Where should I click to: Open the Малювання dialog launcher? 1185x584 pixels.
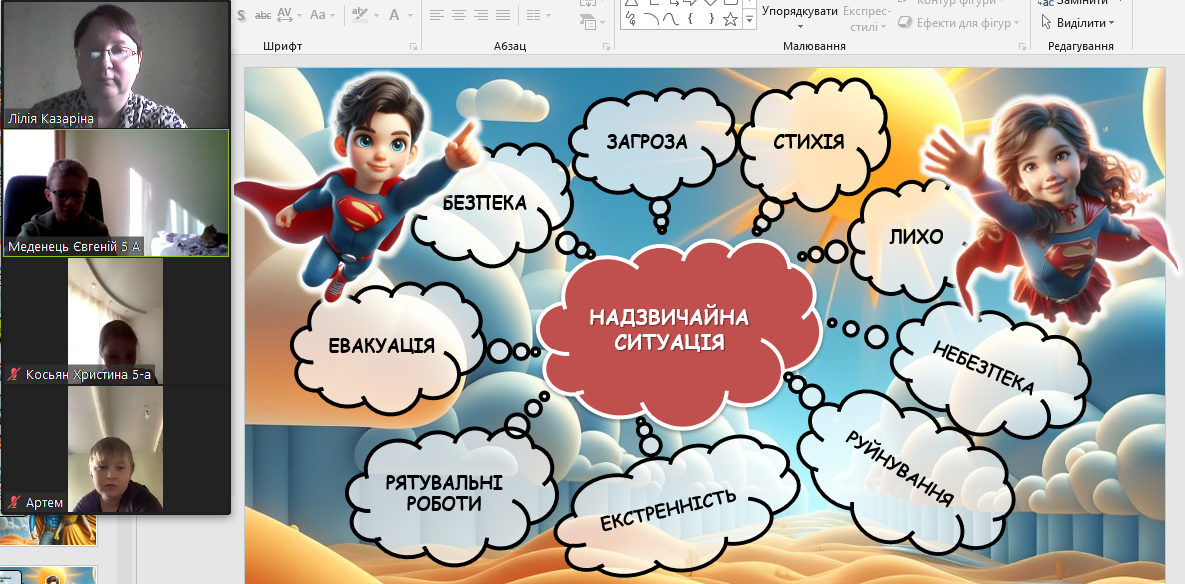coord(1022,47)
